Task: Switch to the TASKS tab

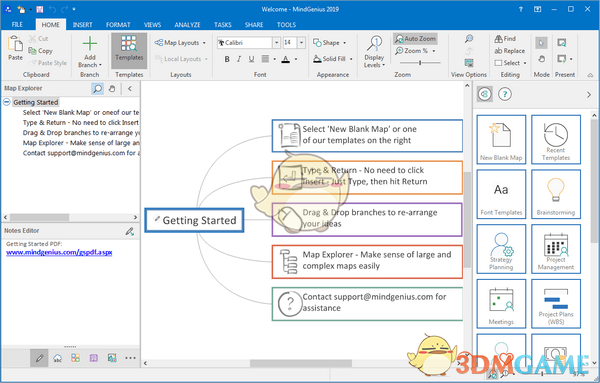Action: (x=223, y=24)
